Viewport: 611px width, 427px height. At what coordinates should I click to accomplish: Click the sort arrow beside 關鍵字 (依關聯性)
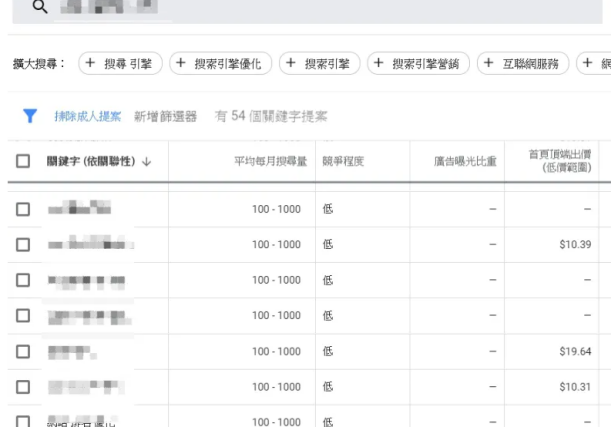pos(147,161)
